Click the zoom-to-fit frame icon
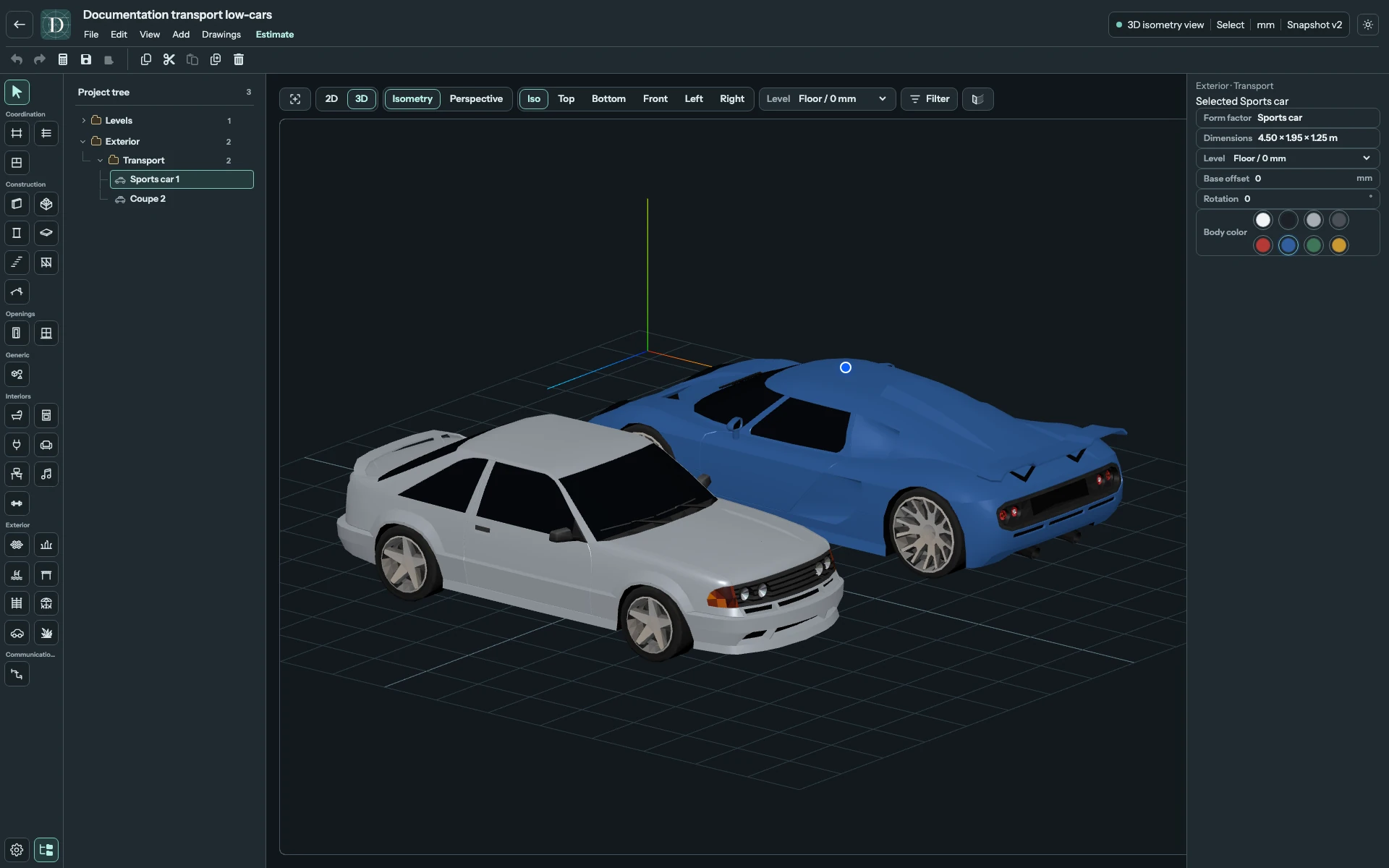 click(x=295, y=99)
